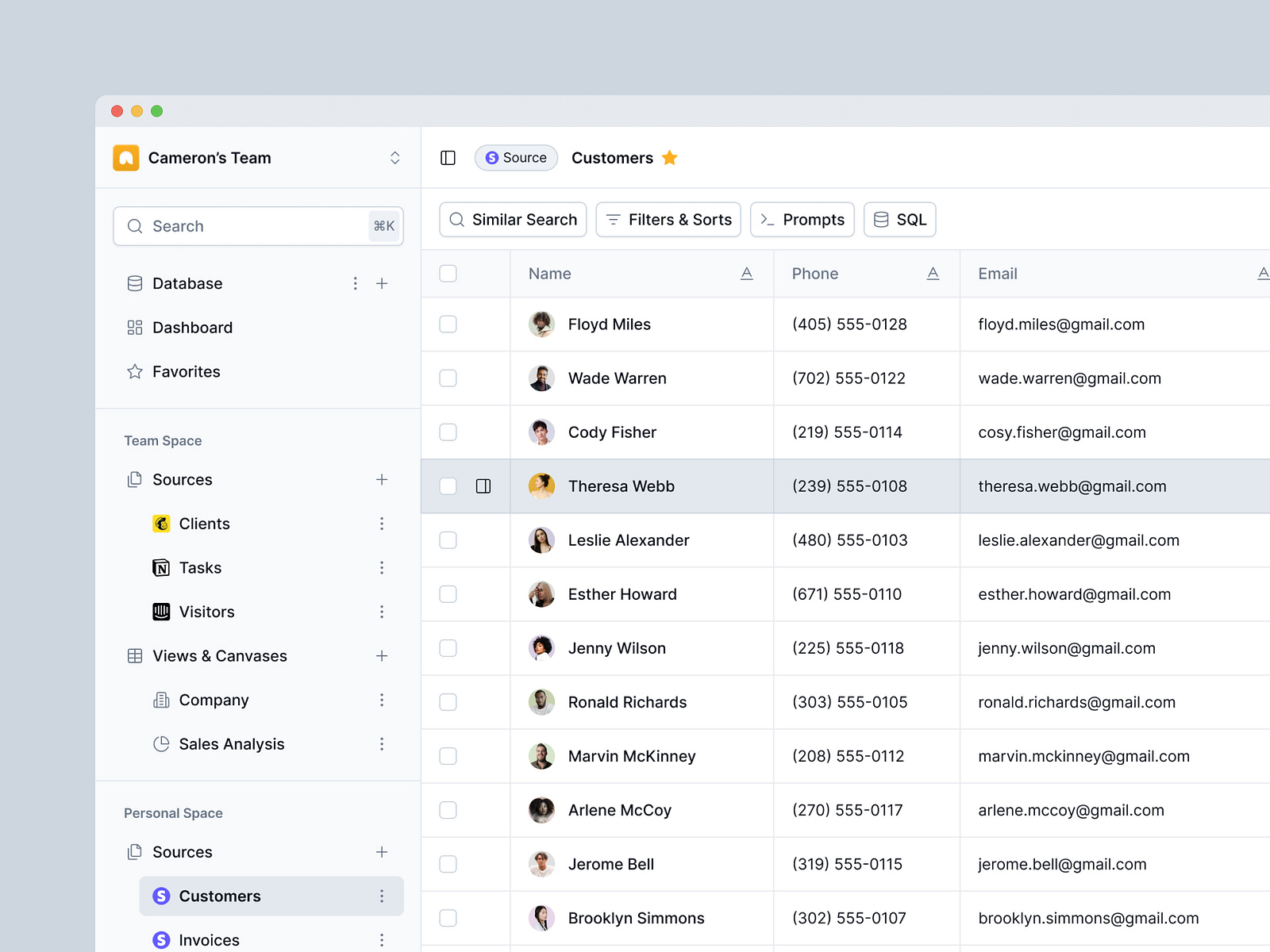Tick the select-all checkbox in table header
This screenshot has height=952, width=1270.
[448, 273]
